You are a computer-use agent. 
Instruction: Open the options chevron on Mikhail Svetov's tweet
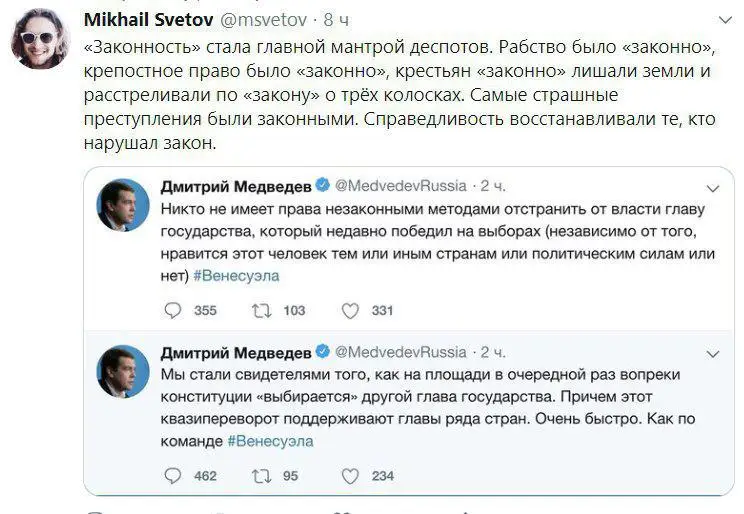(x=725, y=20)
